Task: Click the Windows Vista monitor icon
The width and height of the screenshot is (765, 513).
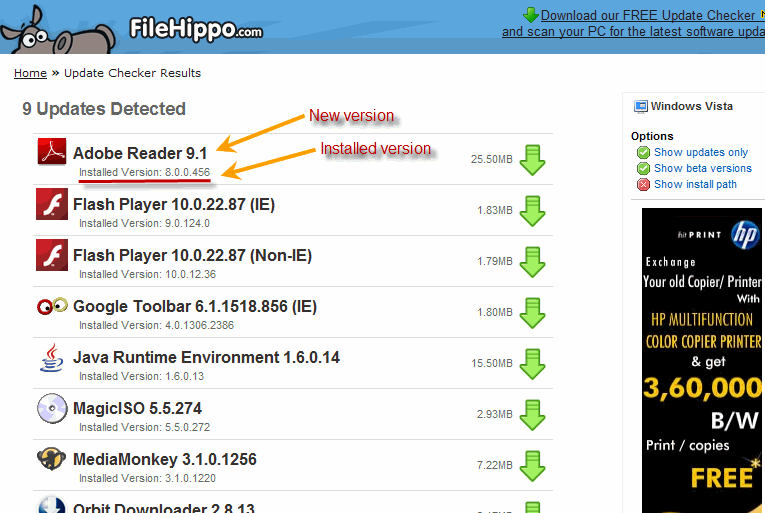Action: click(x=641, y=106)
